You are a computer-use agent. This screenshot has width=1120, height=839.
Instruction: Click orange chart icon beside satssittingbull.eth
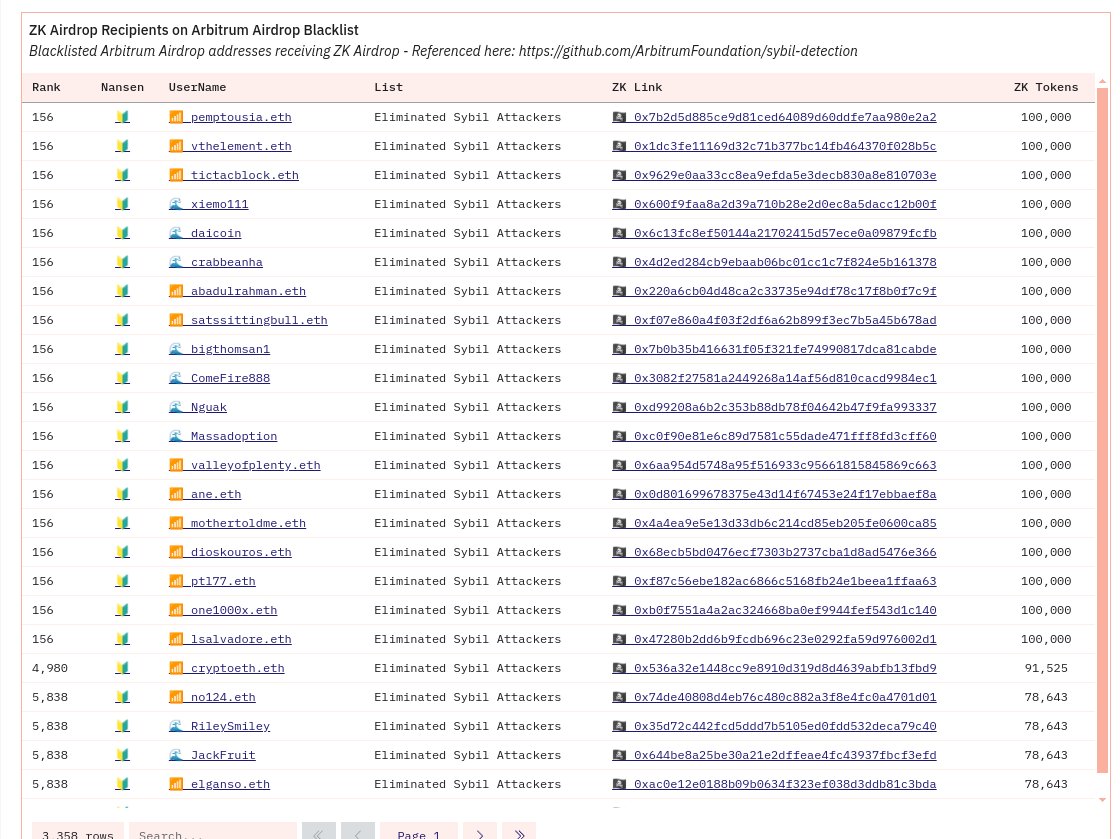tap(176, 320)
